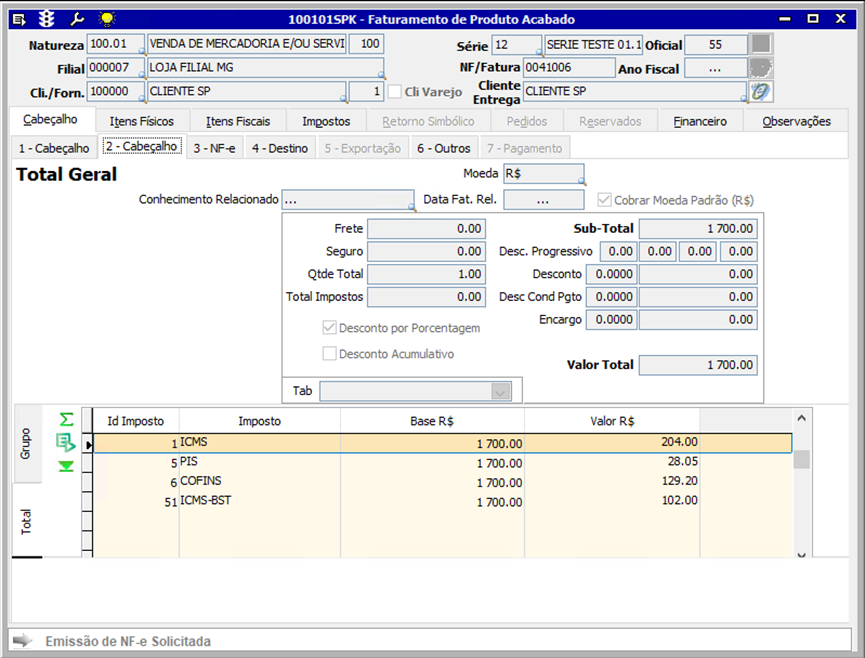Click the green sigma sum icon
The height and width of the screenshot is (658, 865).
(66, 419)
